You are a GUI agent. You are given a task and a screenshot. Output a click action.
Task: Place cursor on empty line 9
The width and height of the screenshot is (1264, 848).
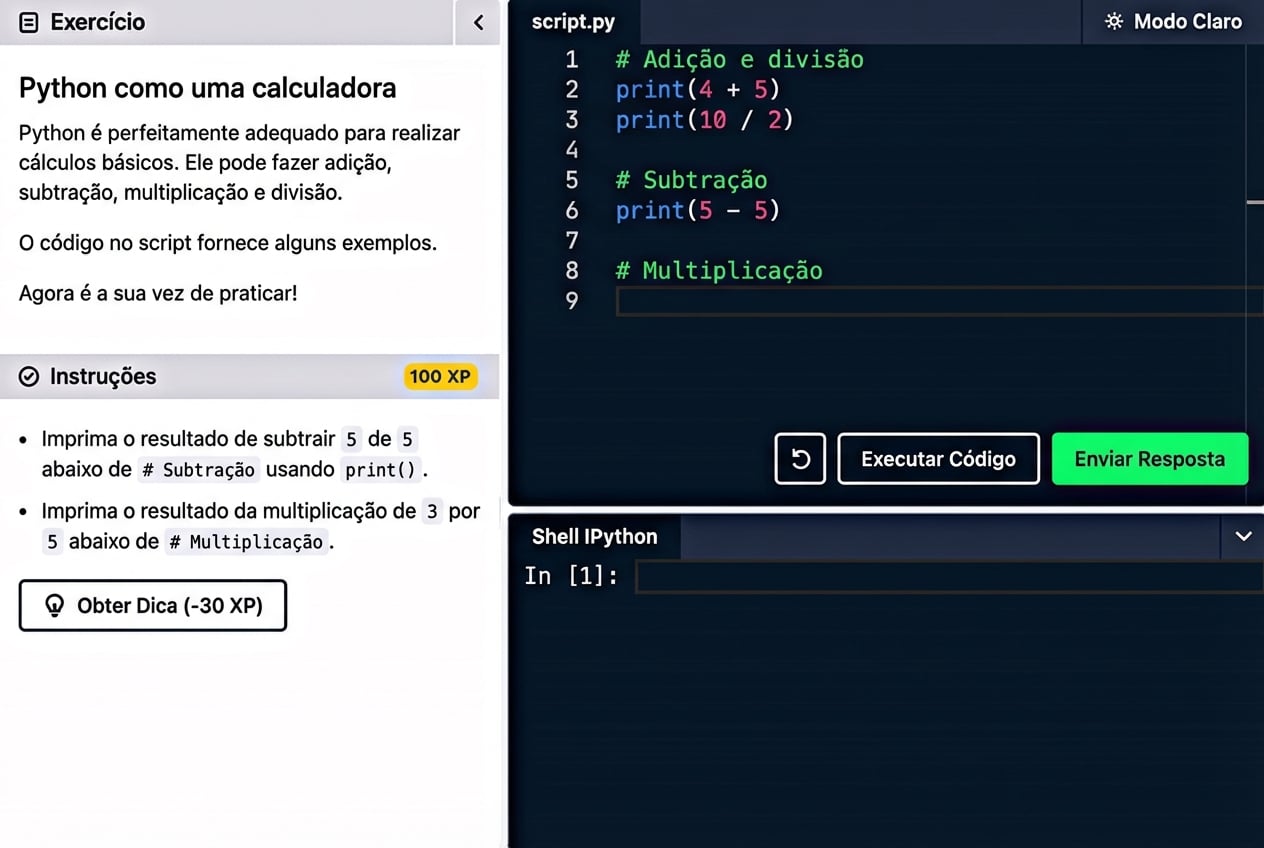(x=940, y=301)
